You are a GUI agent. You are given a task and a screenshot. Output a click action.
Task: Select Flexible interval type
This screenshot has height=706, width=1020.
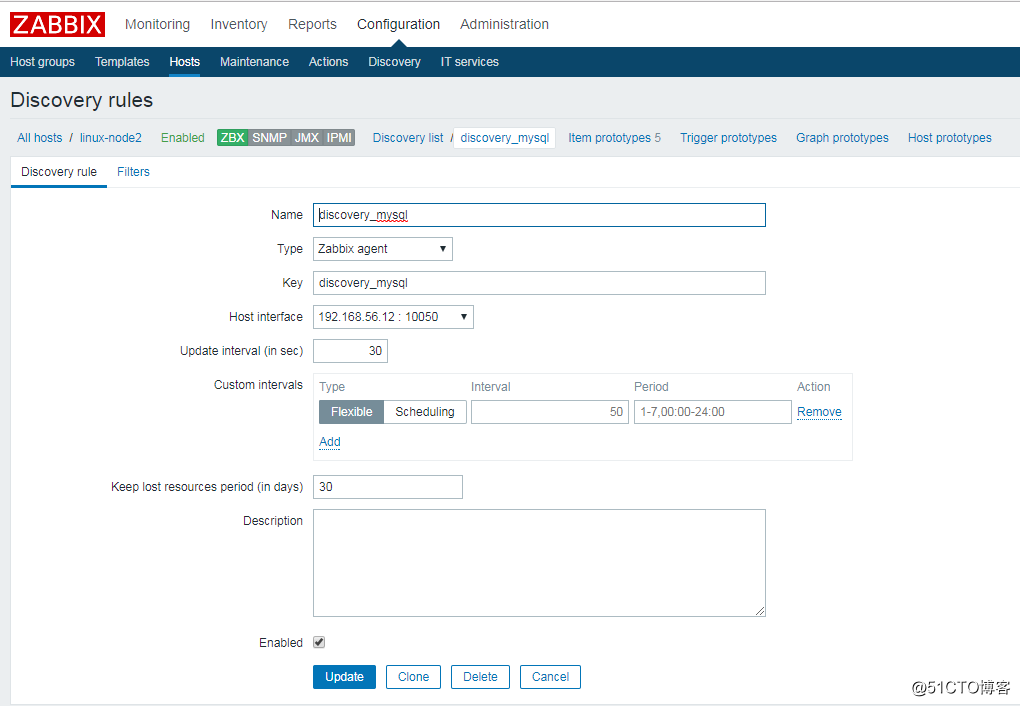pyautogui.click(x=351, y=412)
